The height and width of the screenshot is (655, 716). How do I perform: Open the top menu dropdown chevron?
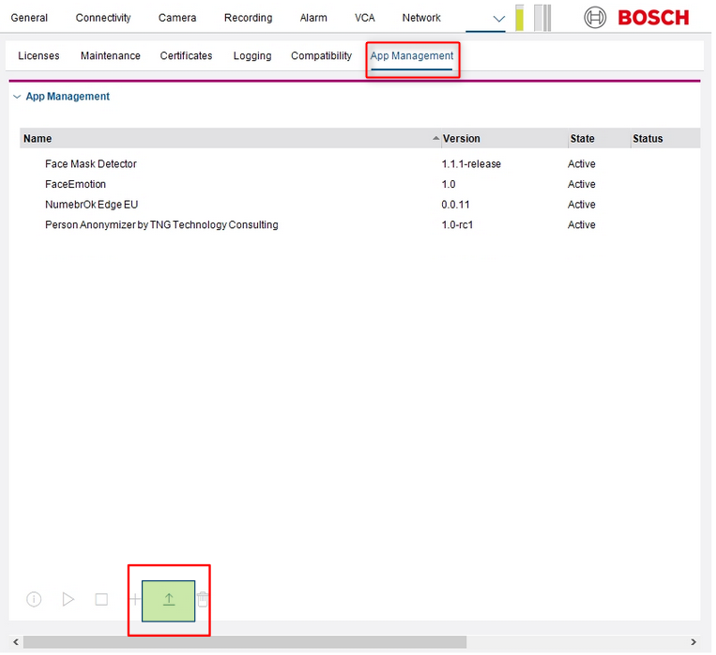tap(499, 18)
